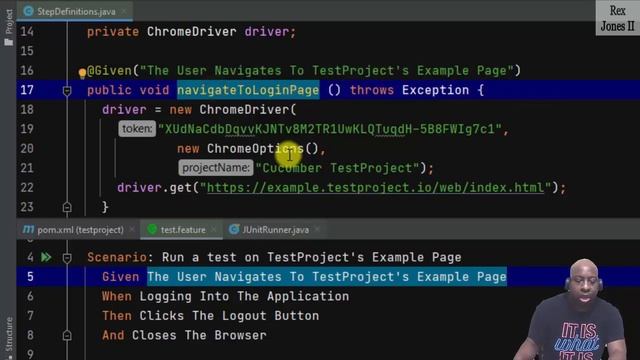Click the @Given annotation on line 16
640x360 pixels.
coord(109,71)
